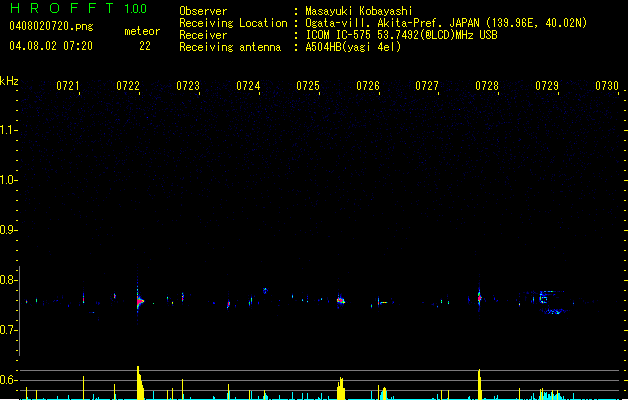
Task: Click the 0729 time marker
Action: 547,85
